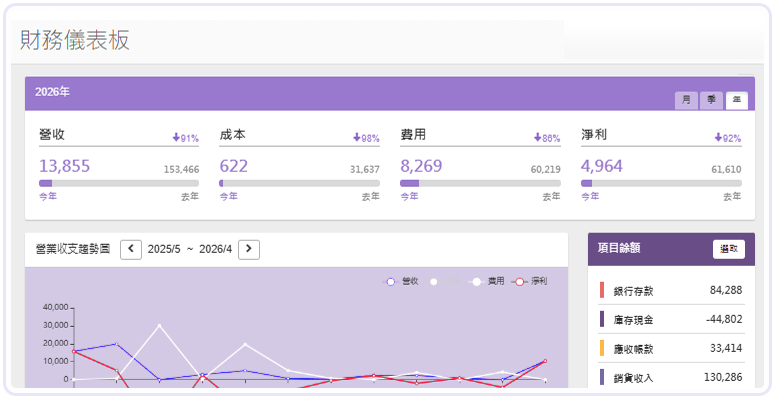
Task: Click the 選取 button in 項目餘額 panel
Action: point(729,249)
